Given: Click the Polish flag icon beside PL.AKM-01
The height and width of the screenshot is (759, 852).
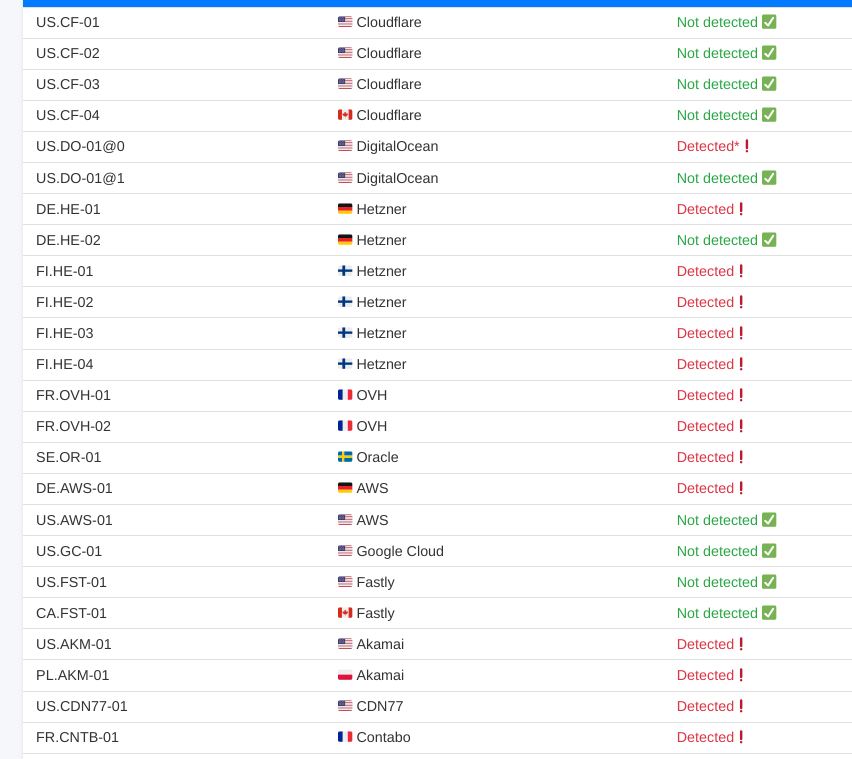Looking at the screenshot, I should (345, 675).
